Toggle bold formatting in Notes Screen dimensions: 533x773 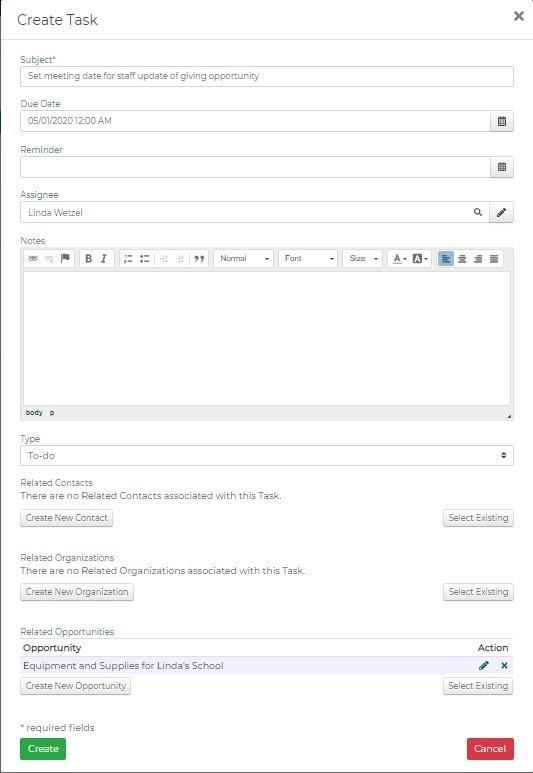coord(88,259)
